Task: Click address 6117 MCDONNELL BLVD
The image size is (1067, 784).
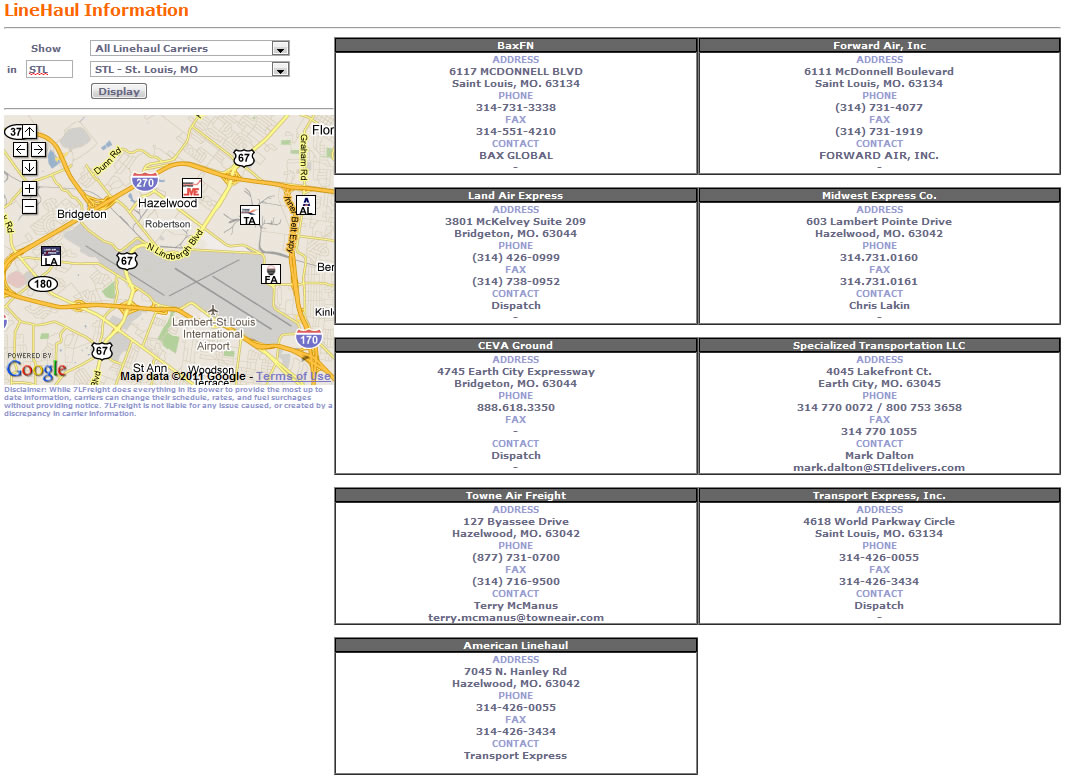Action: tap(516, 71)
